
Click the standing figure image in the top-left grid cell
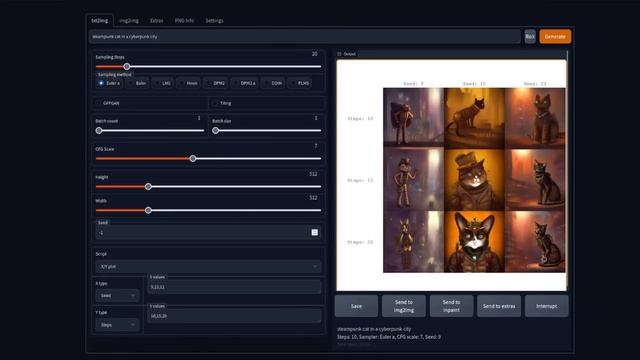[413, 118]
